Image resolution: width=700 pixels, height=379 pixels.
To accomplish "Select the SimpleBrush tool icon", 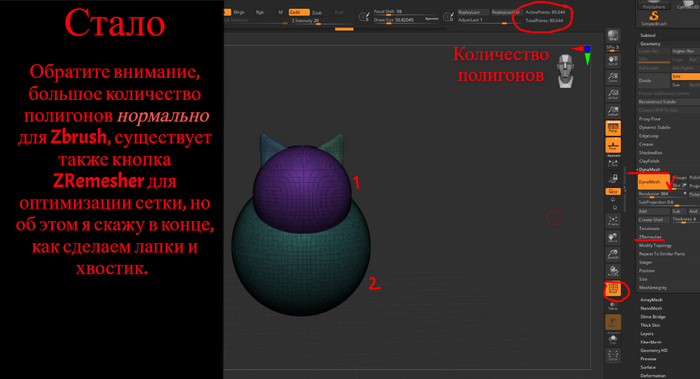I will 654,18.
